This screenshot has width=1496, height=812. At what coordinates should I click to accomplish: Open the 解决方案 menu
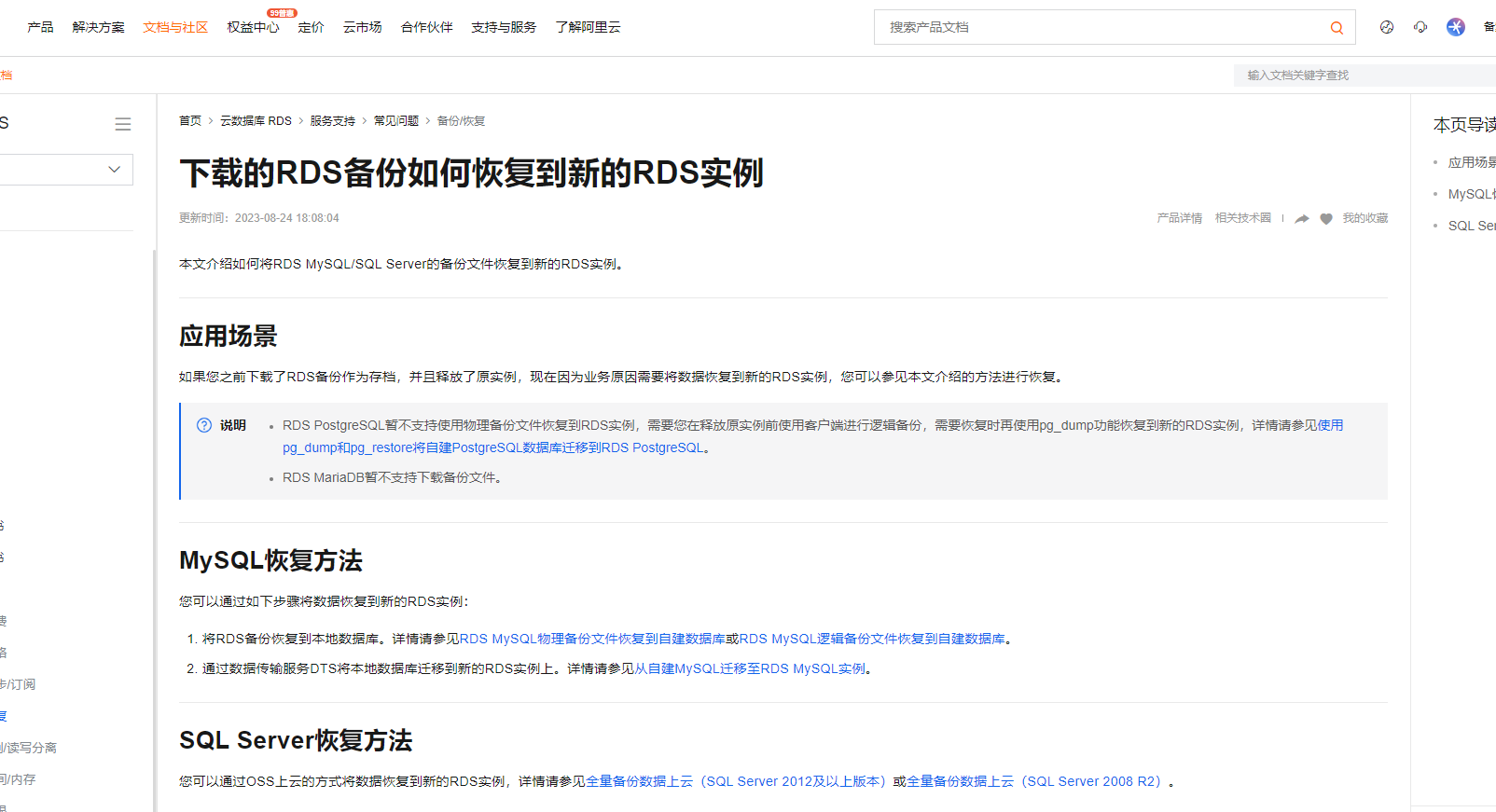tap(99, 27)
